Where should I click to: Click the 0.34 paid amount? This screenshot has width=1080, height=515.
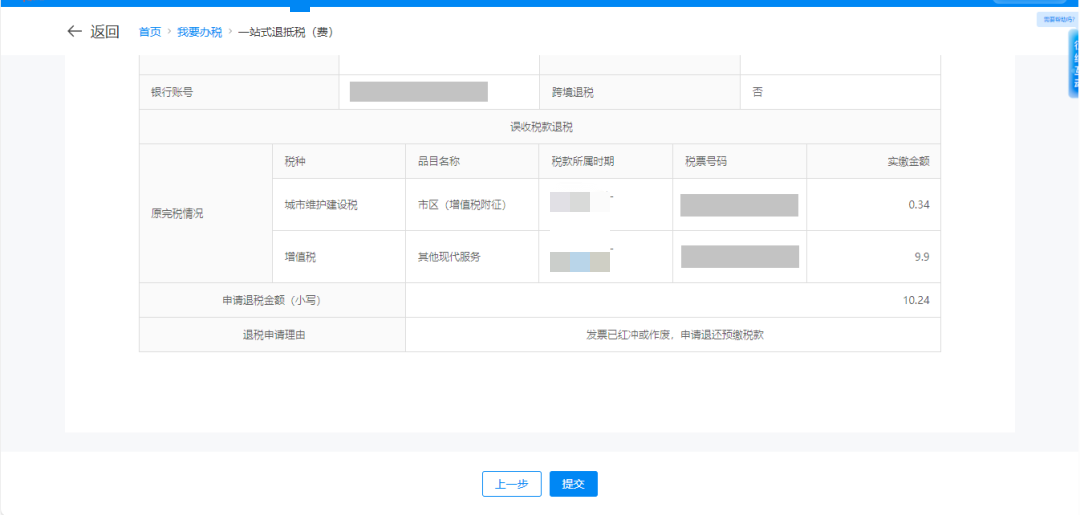click(920, 204)
